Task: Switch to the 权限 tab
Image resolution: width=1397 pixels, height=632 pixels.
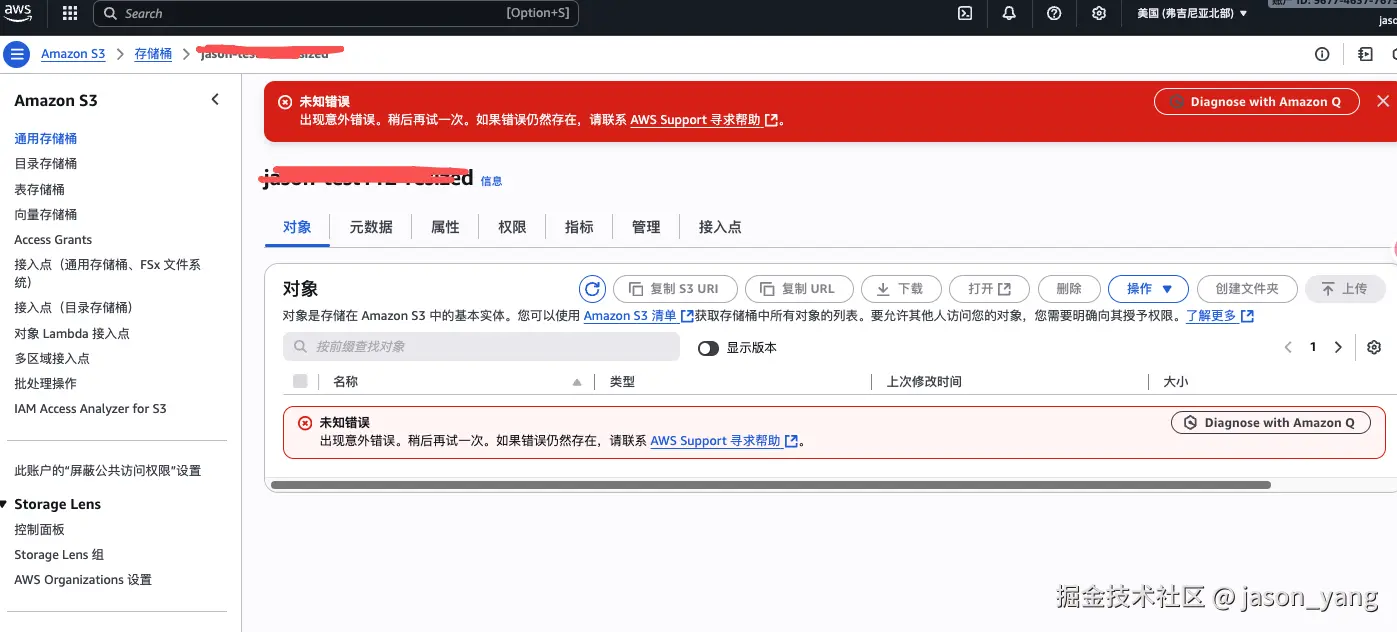Action: tap(512, 227)
